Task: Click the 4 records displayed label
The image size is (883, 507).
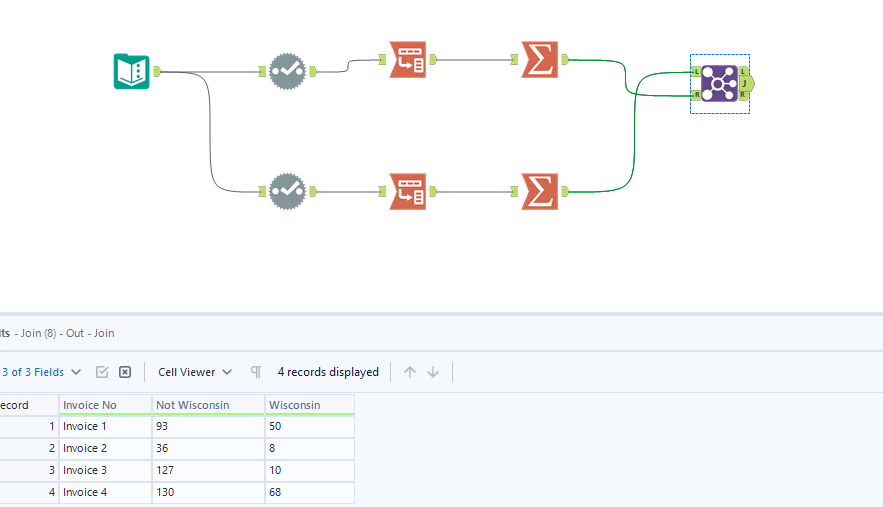Action: [x=328, y=372]
